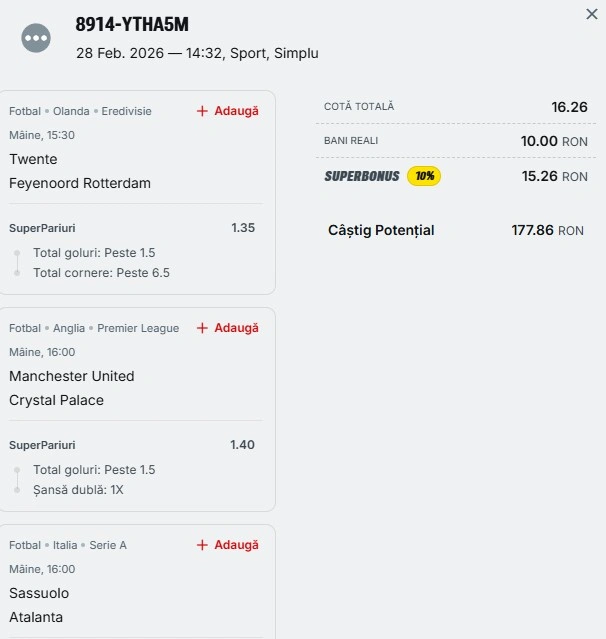Close the bet slip details panel
Screen dimensions: 606x639
[591, 14]
